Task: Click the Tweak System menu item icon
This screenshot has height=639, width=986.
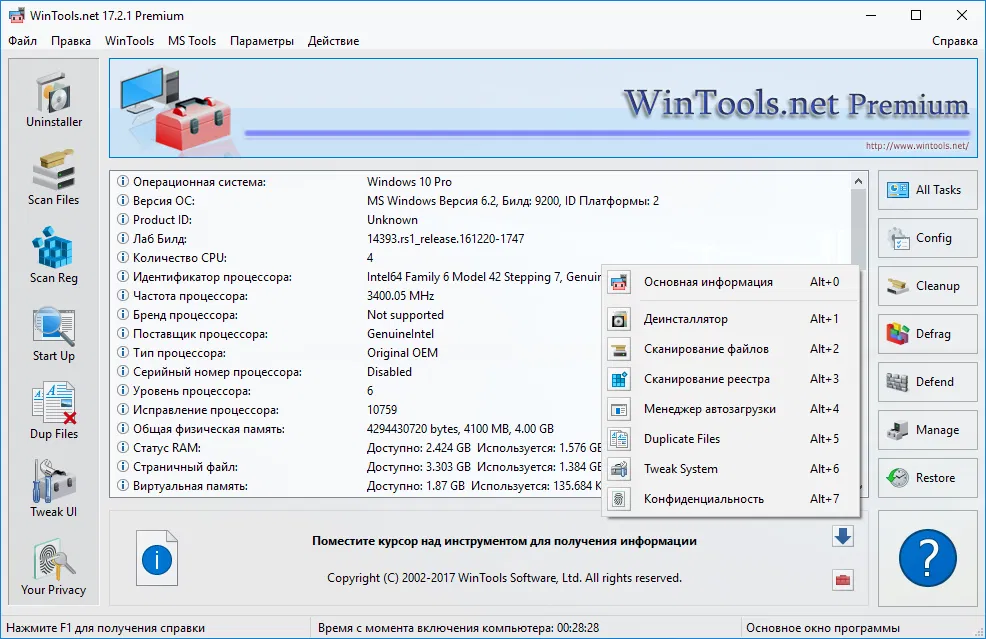Action: pos(619,469)
